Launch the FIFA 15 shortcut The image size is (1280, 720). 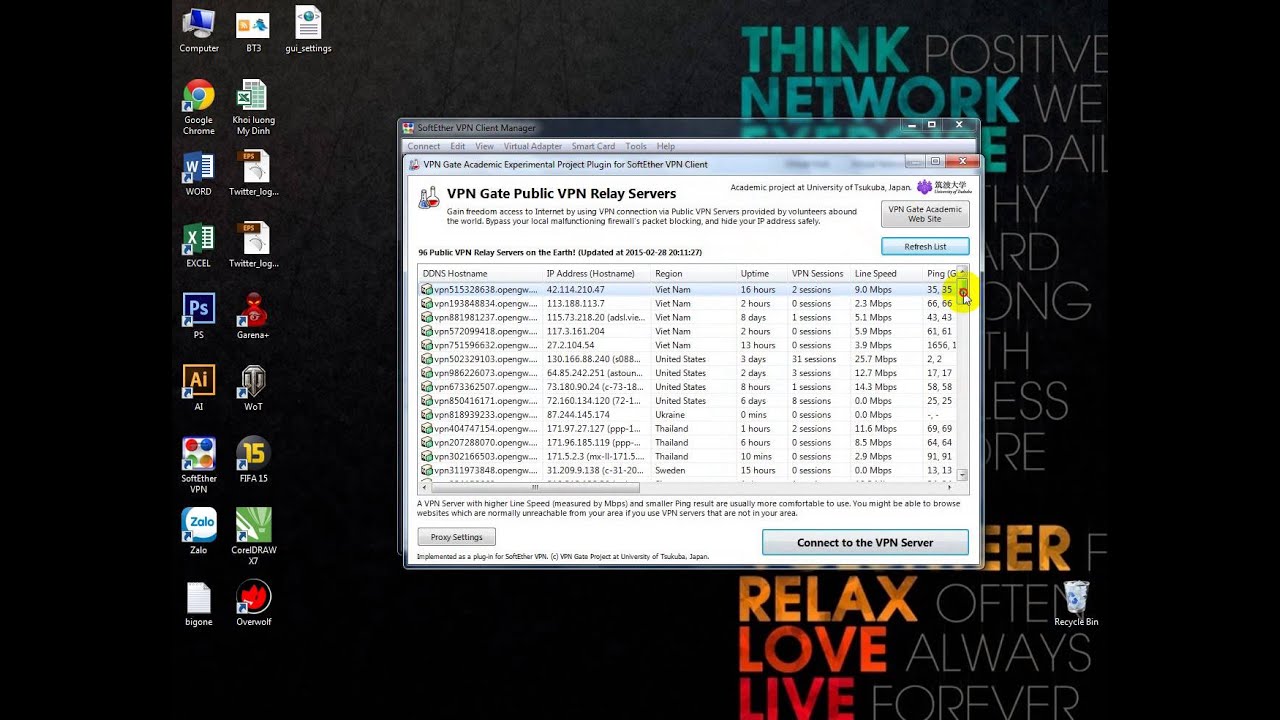pyautogui.click(x=254, y=460)
